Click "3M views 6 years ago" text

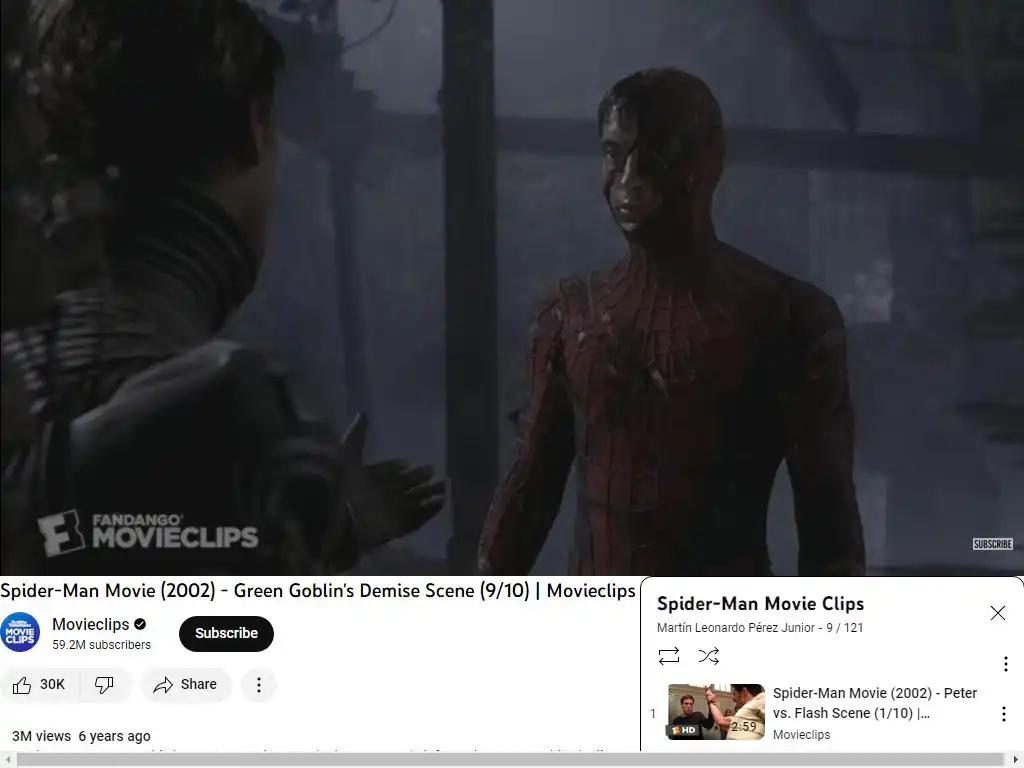tap(81, 736)
